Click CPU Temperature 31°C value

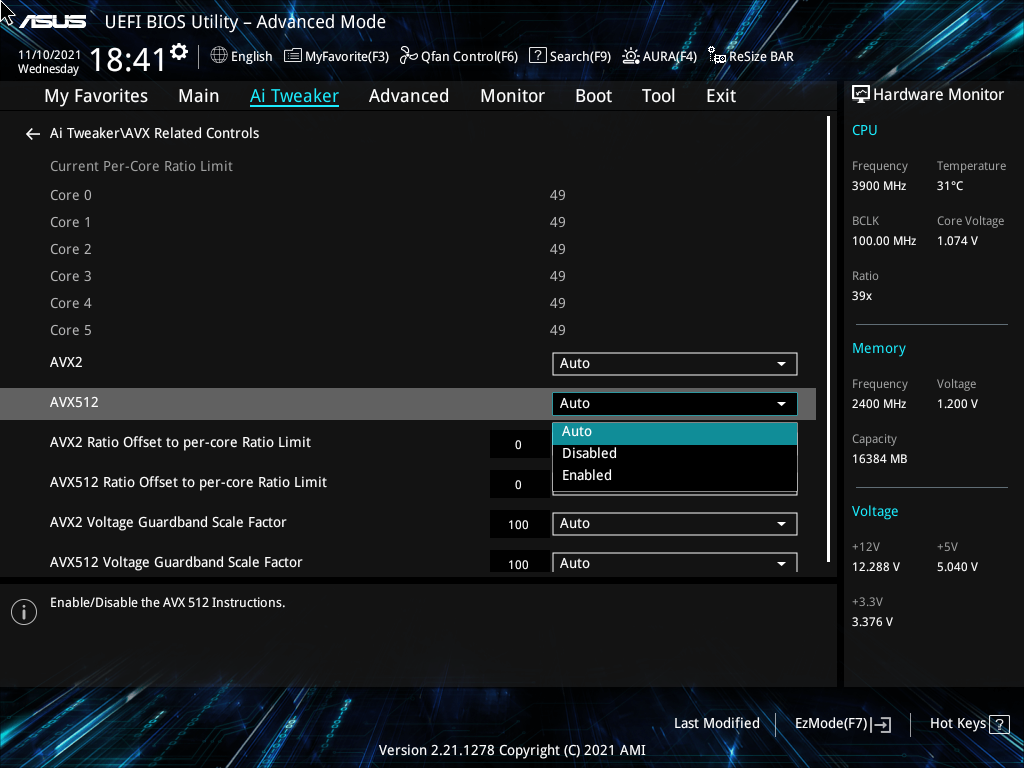pyautogui.click(x=950, y=186)
